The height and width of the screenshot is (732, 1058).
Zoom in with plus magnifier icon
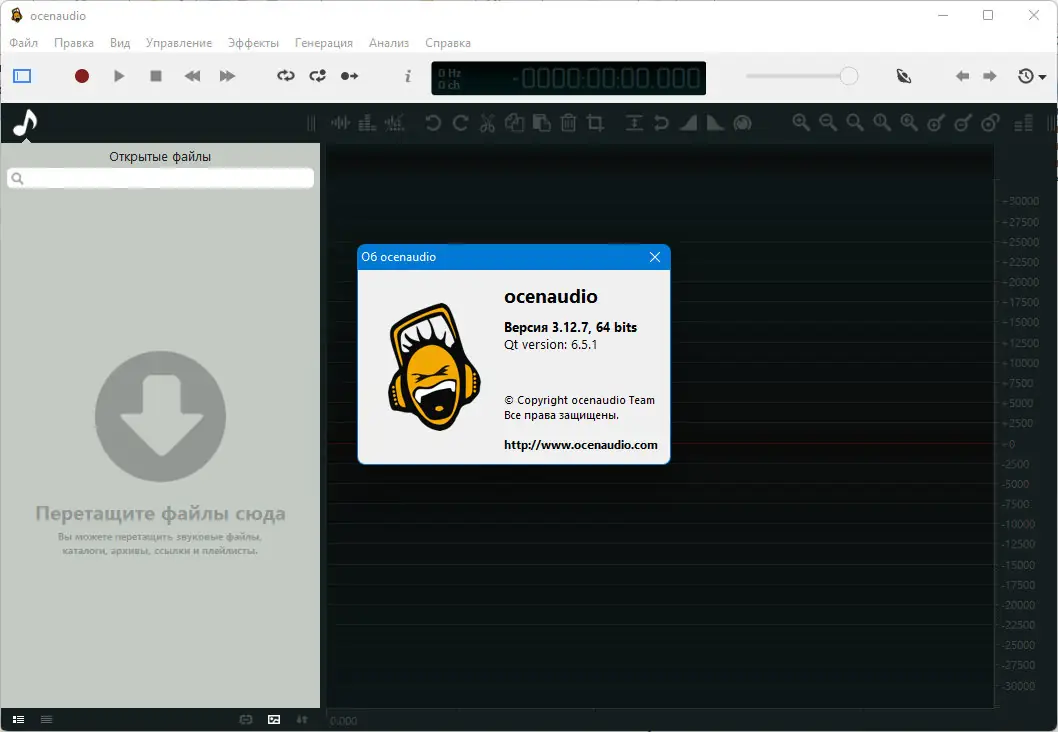[801, 123]
